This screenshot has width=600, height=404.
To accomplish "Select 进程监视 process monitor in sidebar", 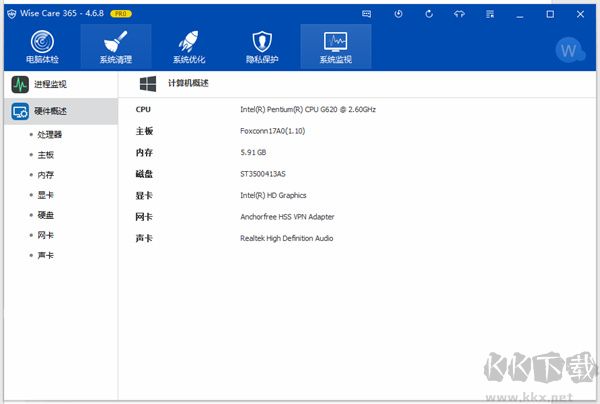I will tap(61, 84).
